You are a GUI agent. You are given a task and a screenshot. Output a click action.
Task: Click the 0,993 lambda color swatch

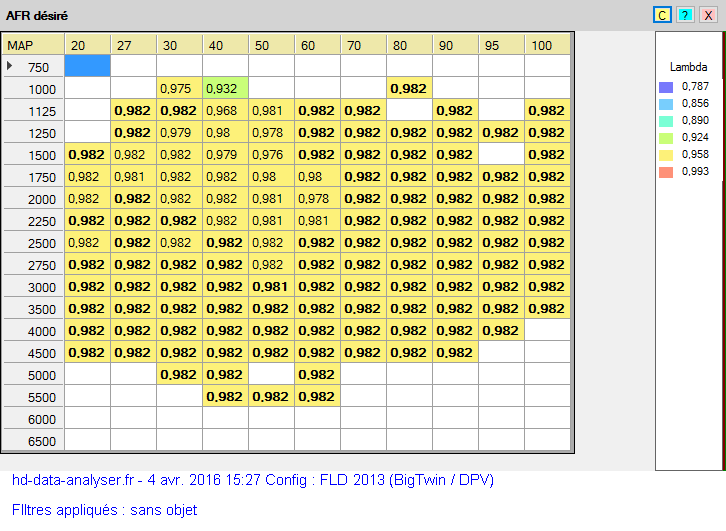tap(666, 172)
